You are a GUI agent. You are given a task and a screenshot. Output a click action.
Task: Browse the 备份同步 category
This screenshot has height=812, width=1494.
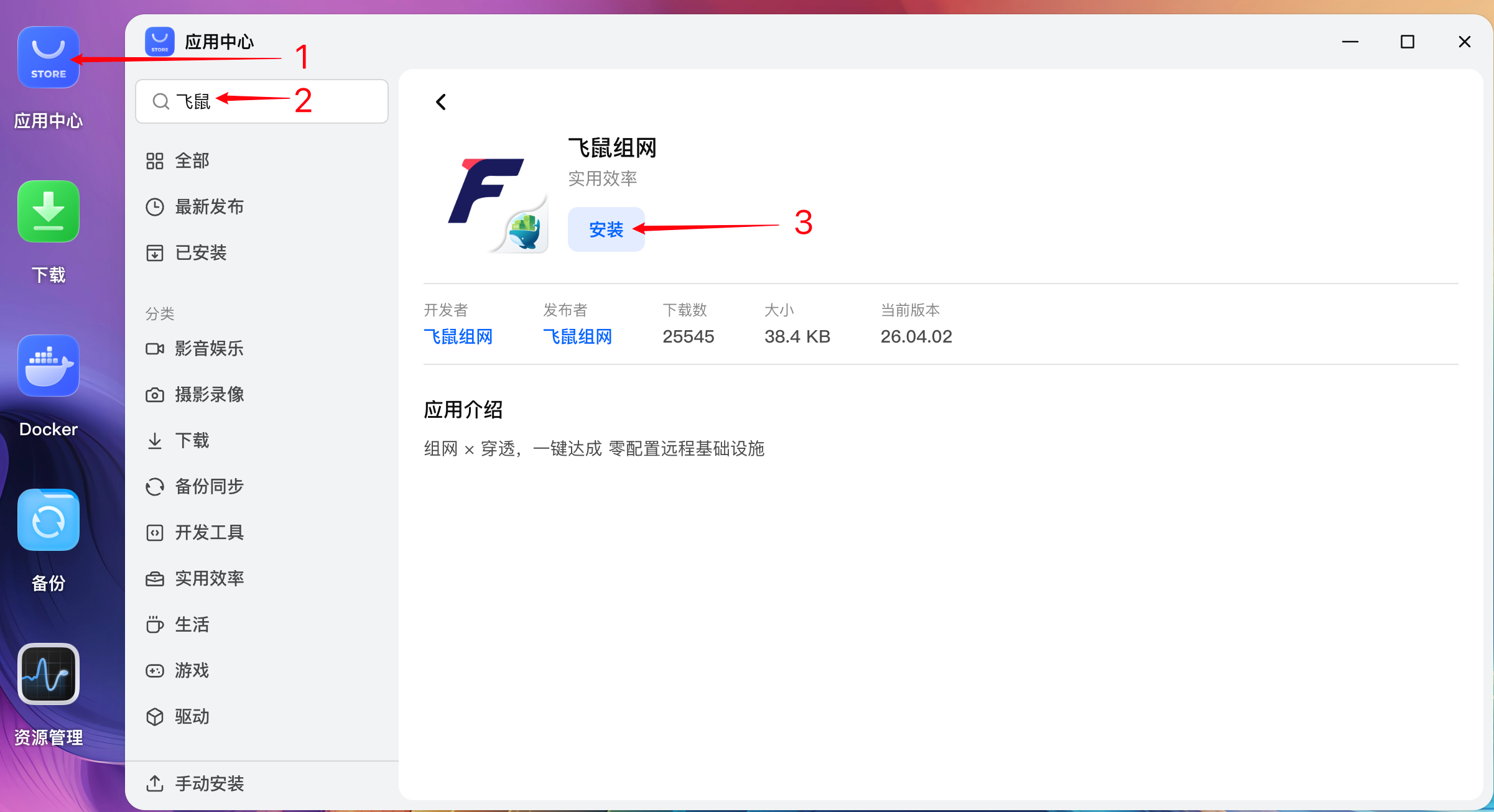pyautogui.click(x=262, y=487)
